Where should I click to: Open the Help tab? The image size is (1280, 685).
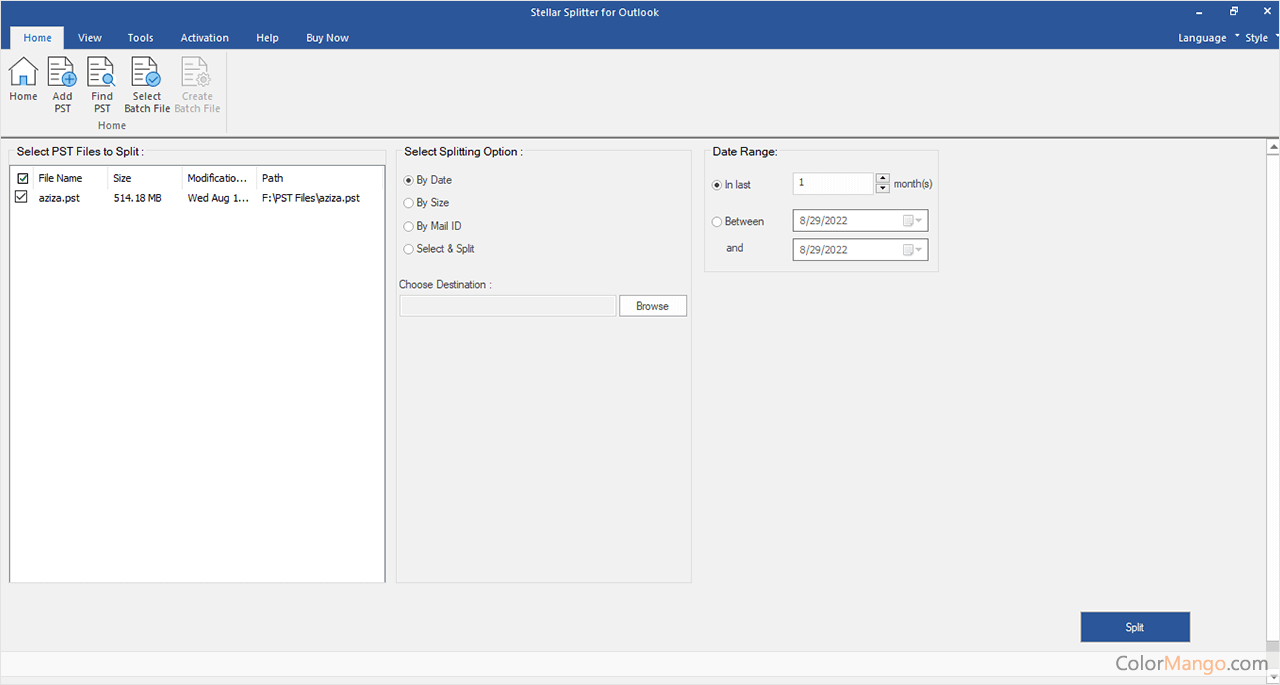[x=267, y=38]
